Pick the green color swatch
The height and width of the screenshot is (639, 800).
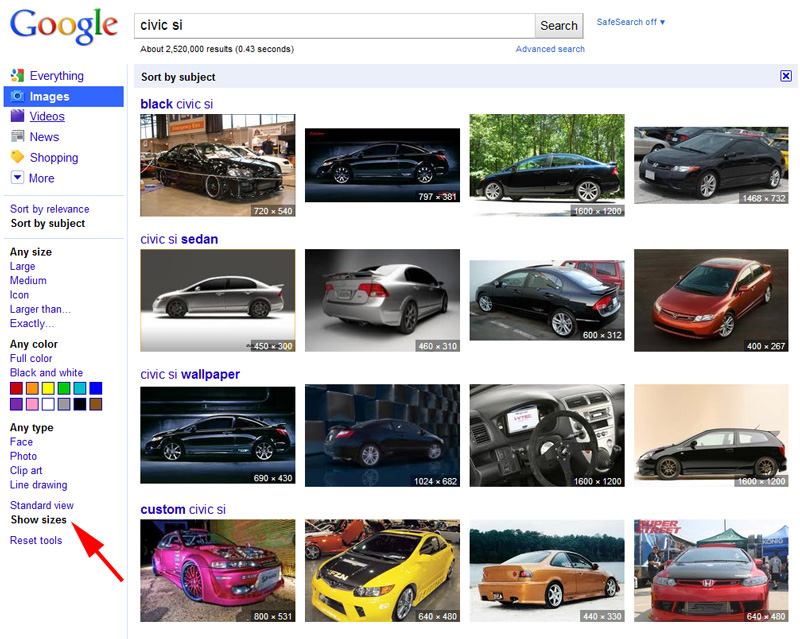(x=64, y=388)
